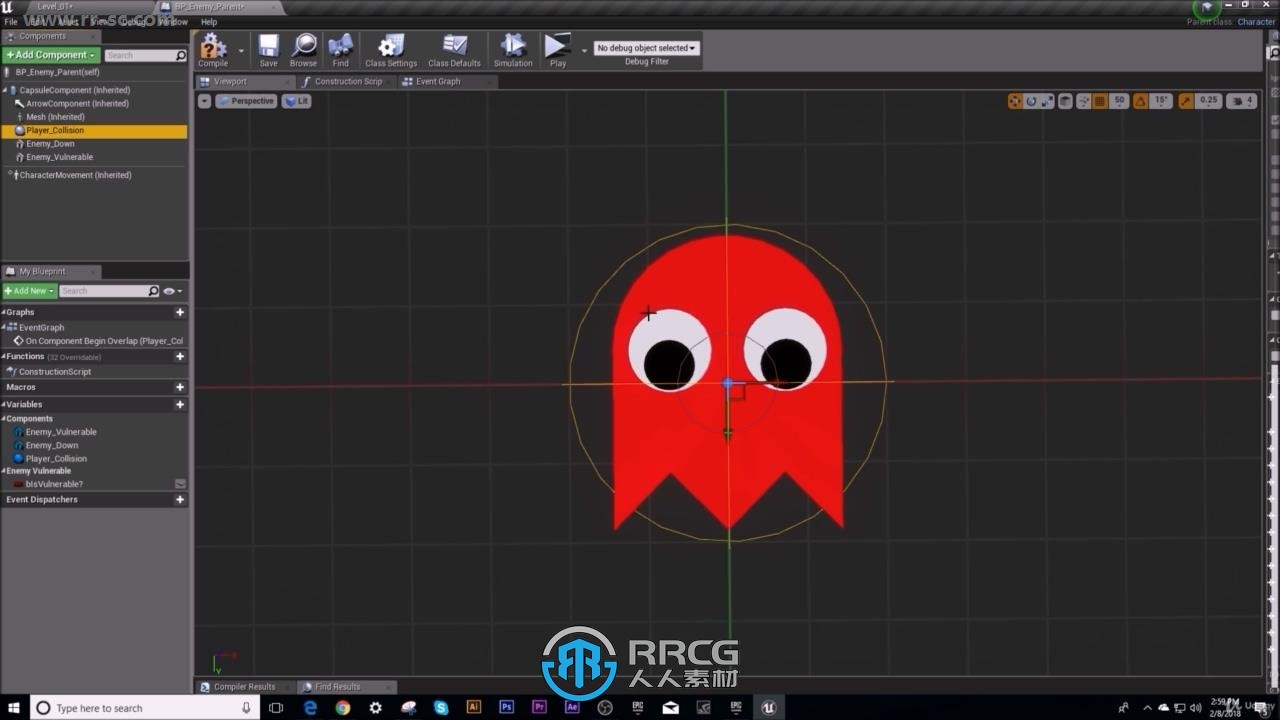Select the translate transform tool icon
Image resolution: width=1280 pixels, height=720 pixels.
(x=1015, y=101)
